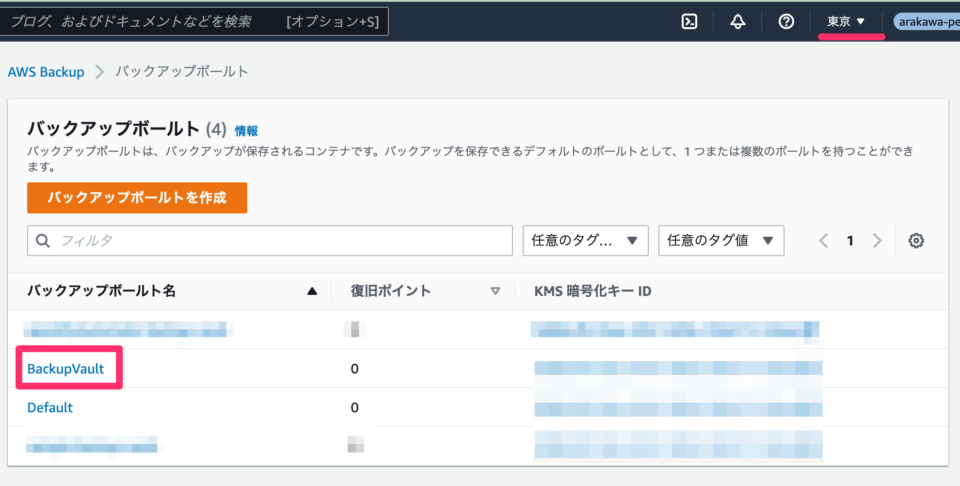Go to AWS Backup breadcrumb link

[x=46, y=72]
